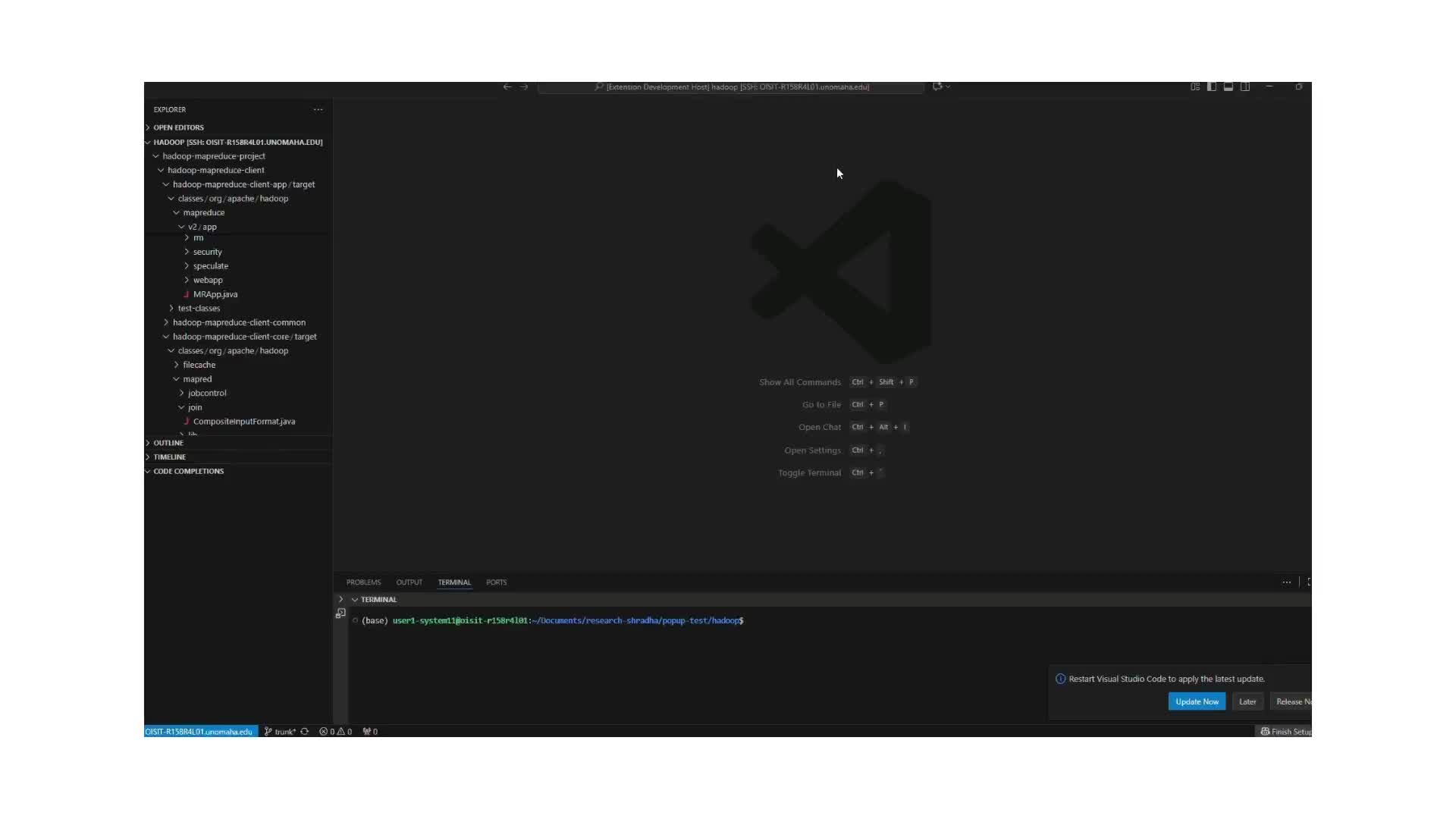This screenshot has width=1456, height=819.
Task: Click Update Now button
Action: [1197, 702]
